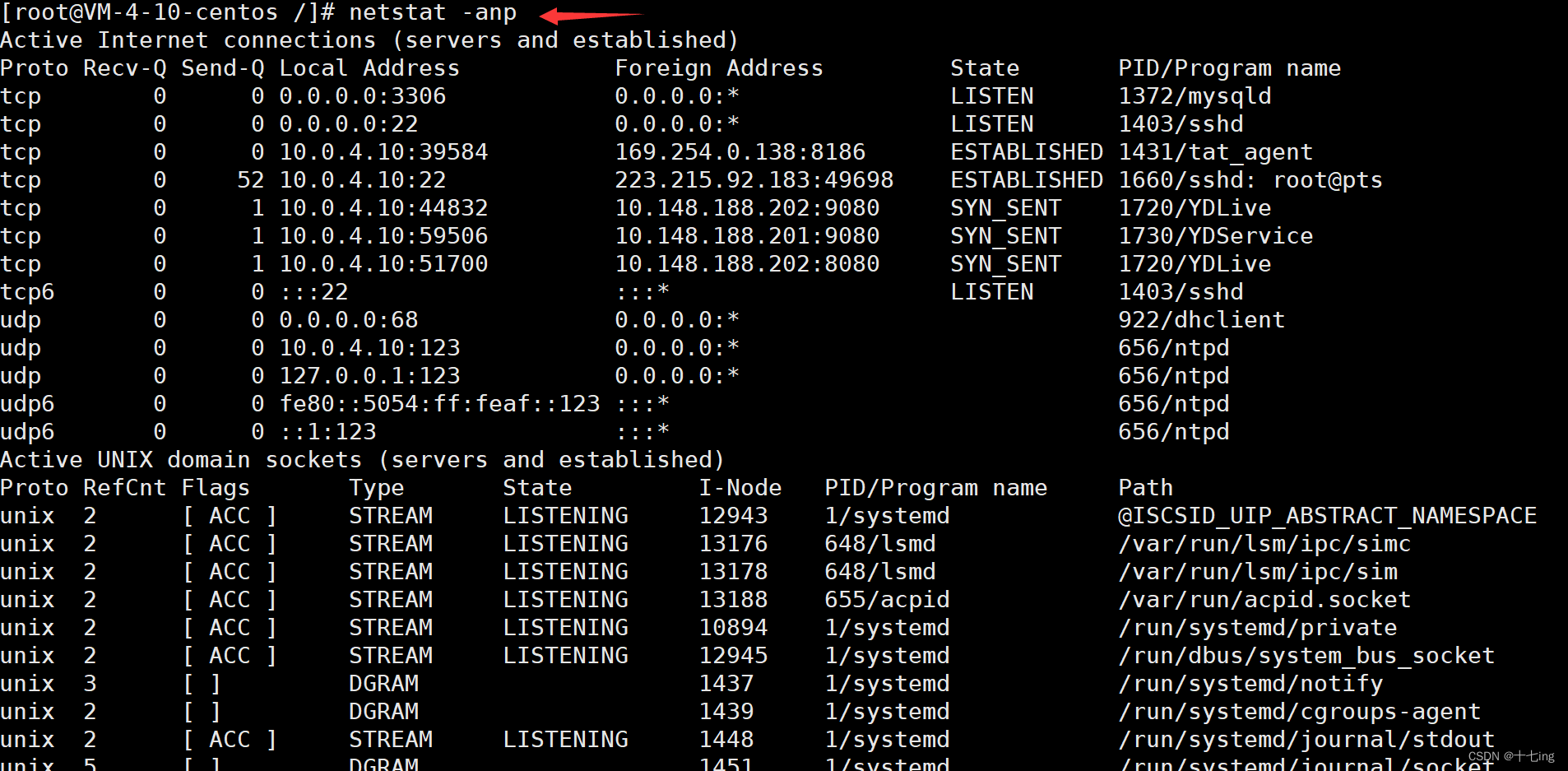Screen dimensions: 1568x771
Task: Click 'Active UNIX domain sockets' heading line
Action: pos(363,460)
